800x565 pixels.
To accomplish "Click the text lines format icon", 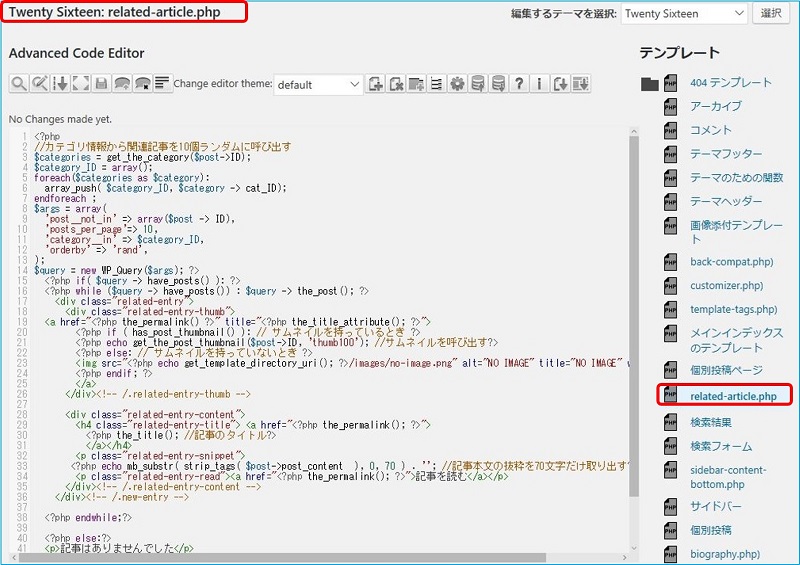I will (x=163, y=83).
